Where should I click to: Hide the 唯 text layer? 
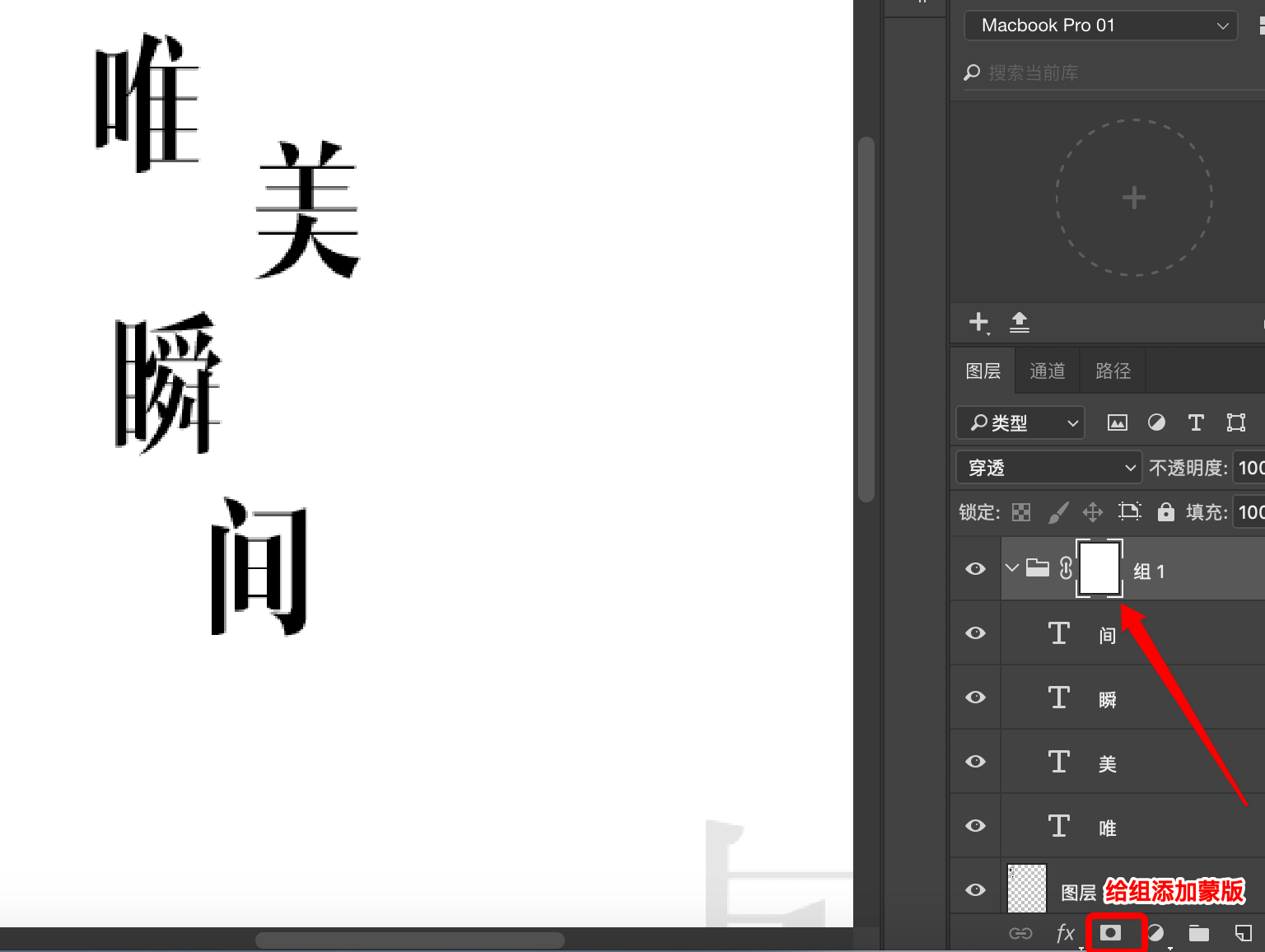(x=976, y=826)
